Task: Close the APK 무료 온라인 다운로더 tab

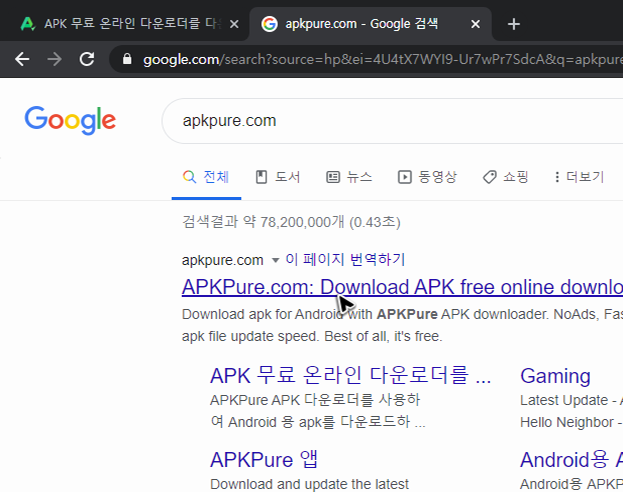Action: click(234, 24)
